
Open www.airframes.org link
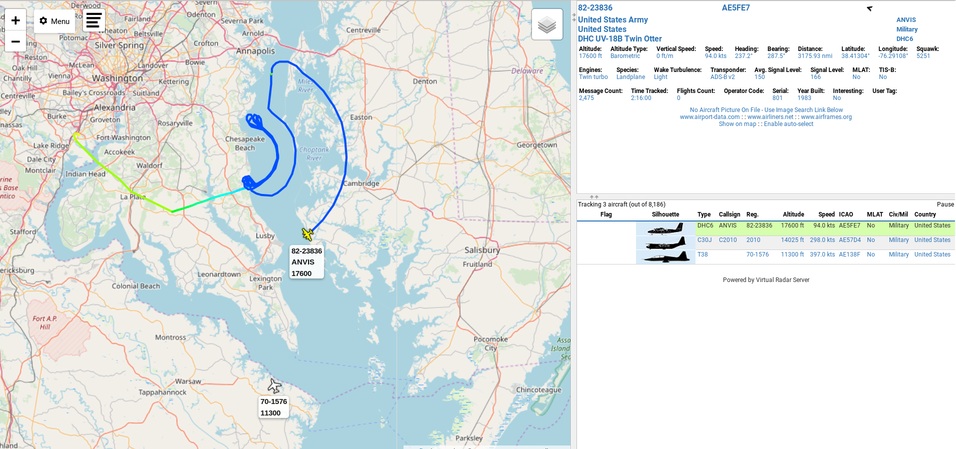pyautogui.click(x=826, y=117)
